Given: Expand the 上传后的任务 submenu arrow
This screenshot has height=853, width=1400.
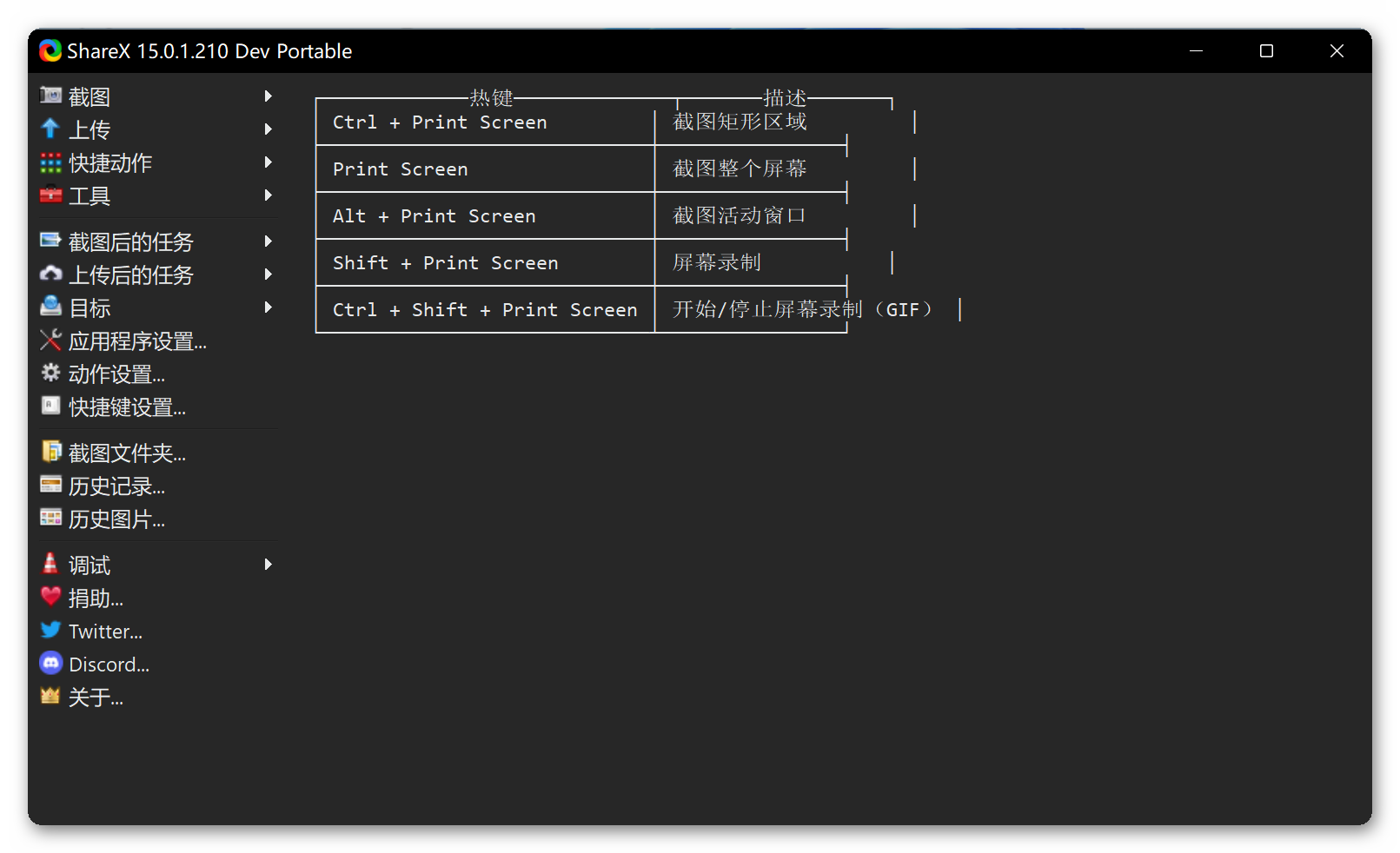Looking at the screenshot, I should point(269,274).
